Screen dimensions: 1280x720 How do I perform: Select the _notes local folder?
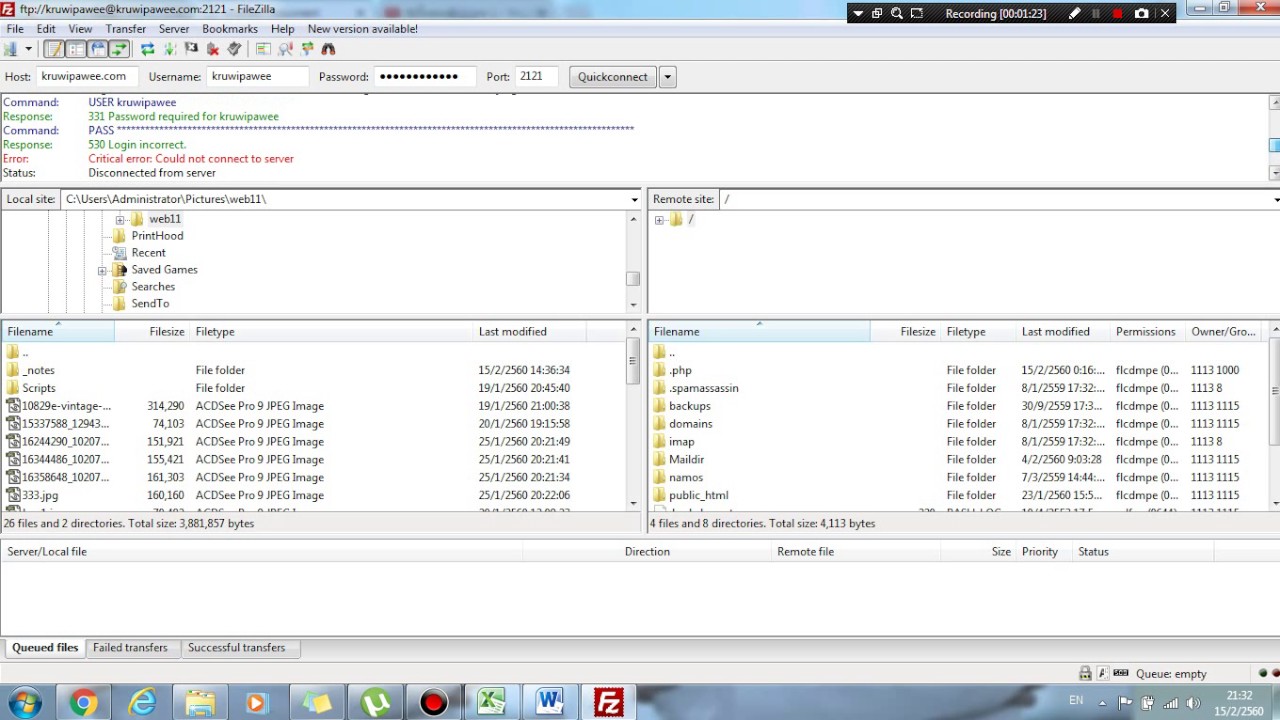(39, 370)
